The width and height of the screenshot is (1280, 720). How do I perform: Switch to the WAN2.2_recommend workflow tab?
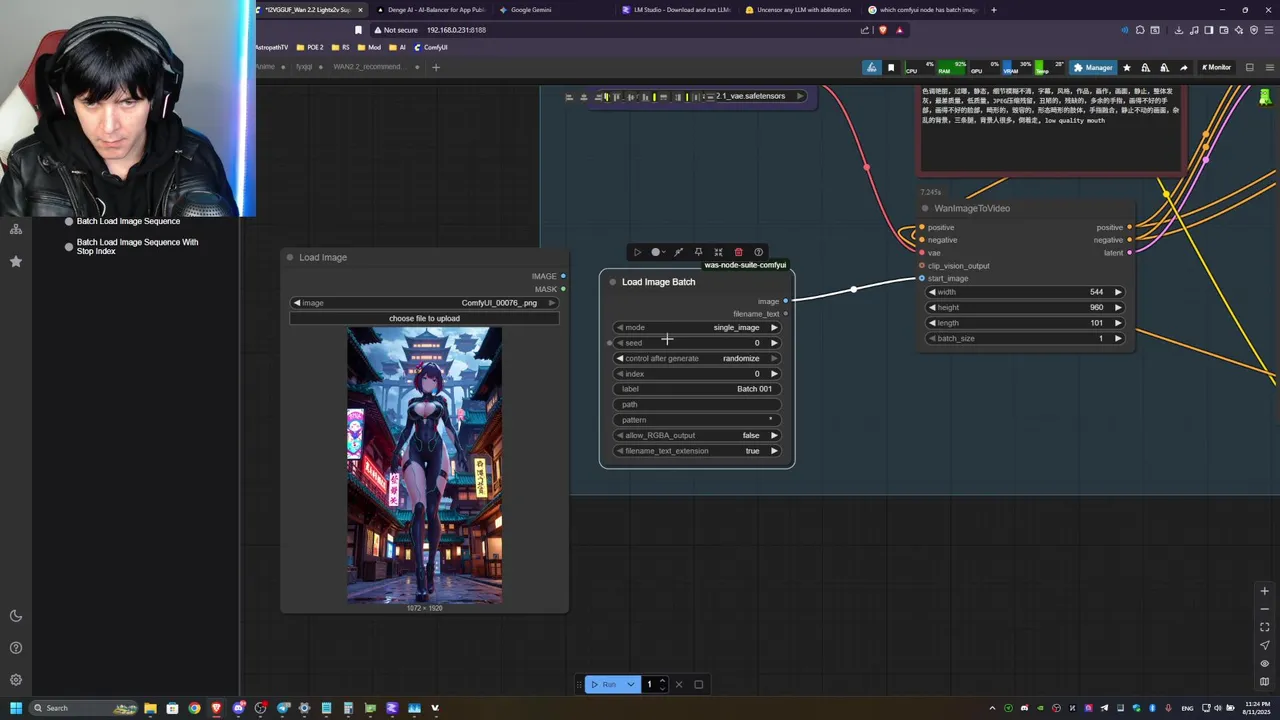coord(366,67)
